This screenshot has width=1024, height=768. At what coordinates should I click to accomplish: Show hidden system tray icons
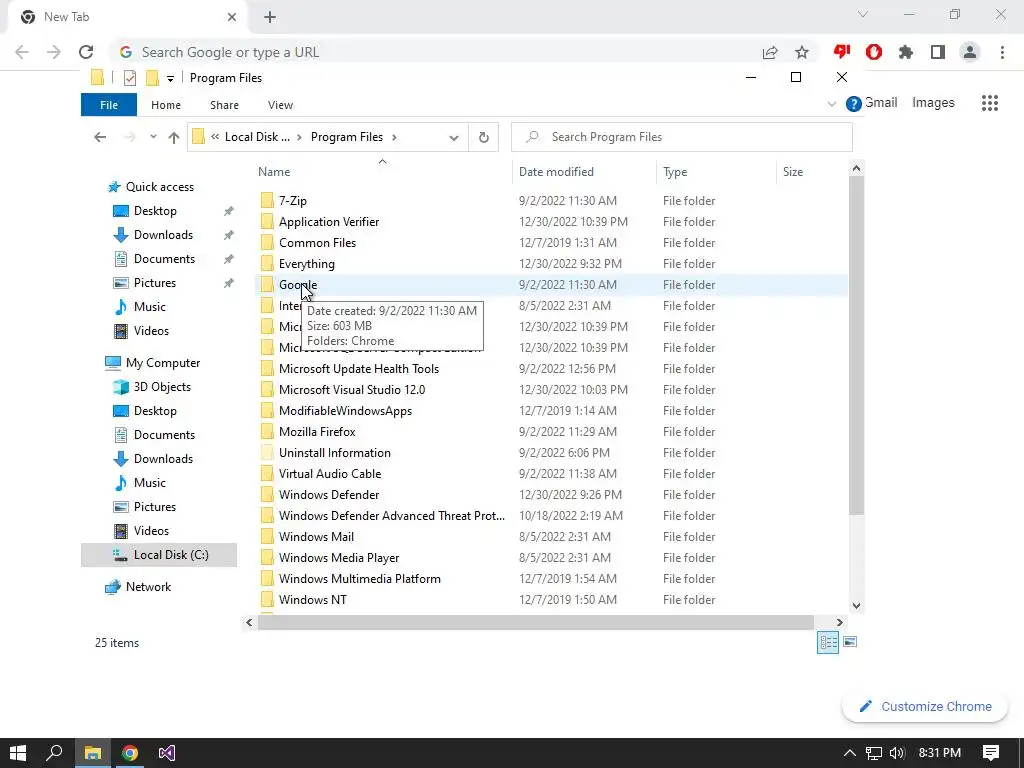click(x=849, y=753)
